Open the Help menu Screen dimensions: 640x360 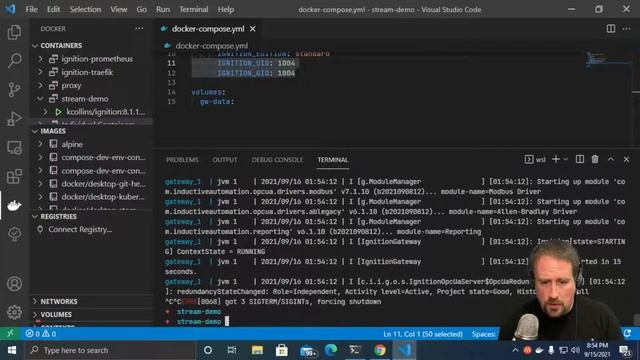click(226, 9)
